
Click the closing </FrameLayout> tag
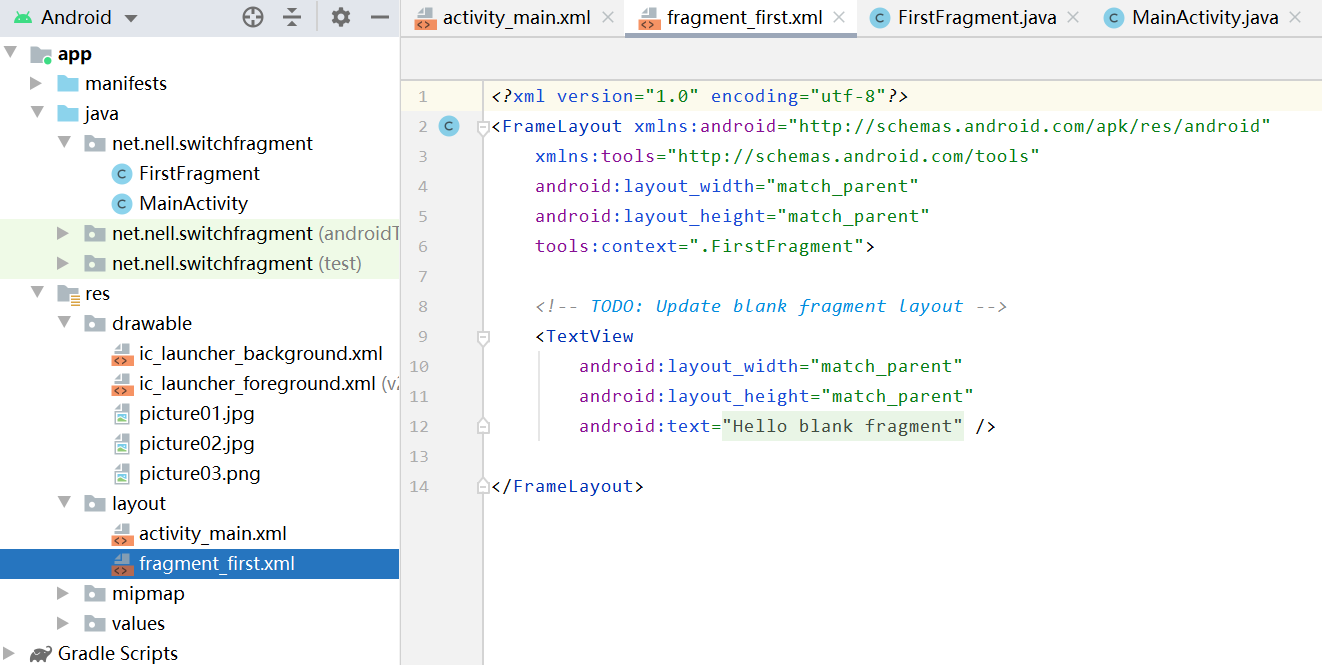click(x=567, y=486)
